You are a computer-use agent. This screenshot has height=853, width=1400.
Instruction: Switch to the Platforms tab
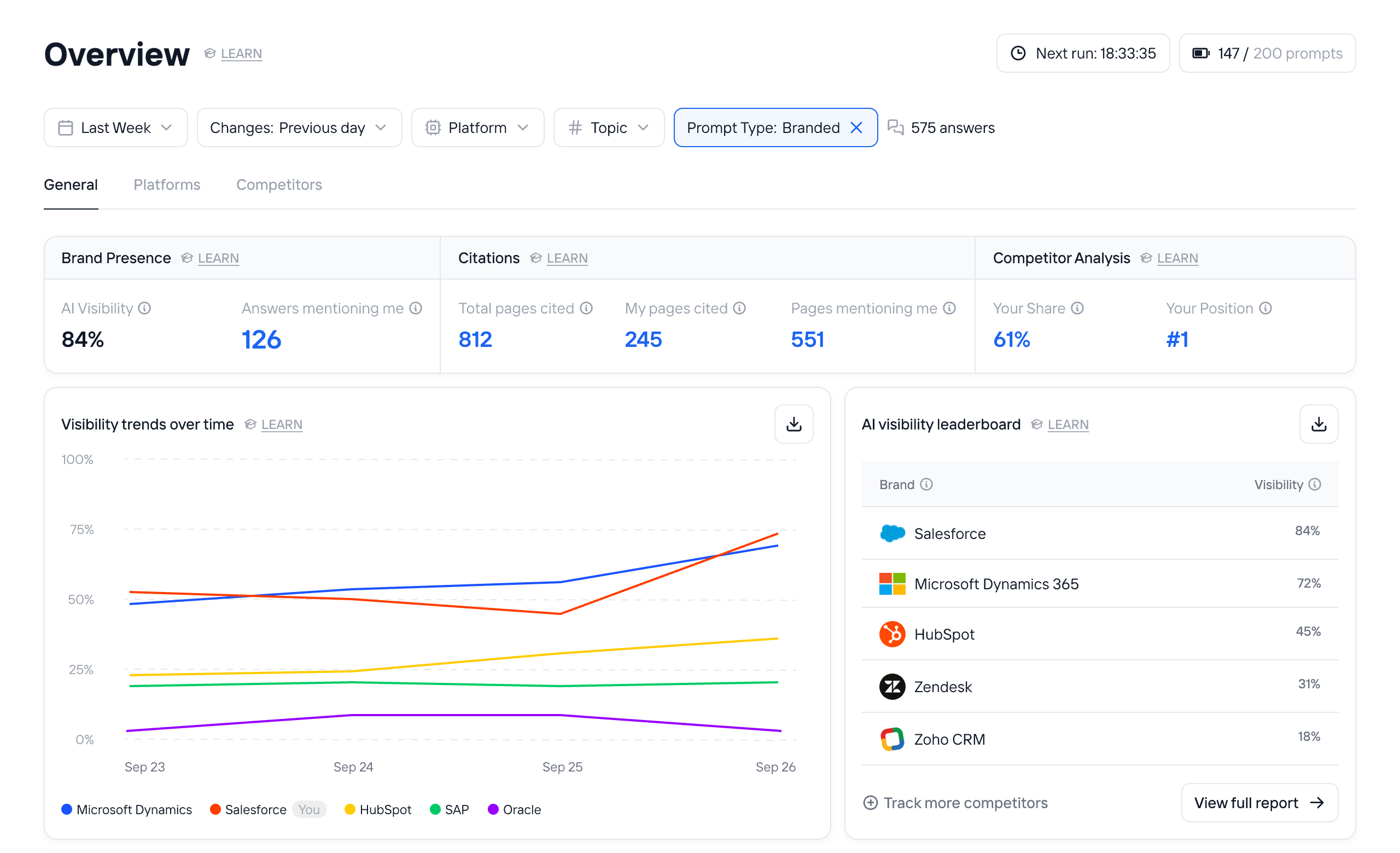tap(166, 185)
